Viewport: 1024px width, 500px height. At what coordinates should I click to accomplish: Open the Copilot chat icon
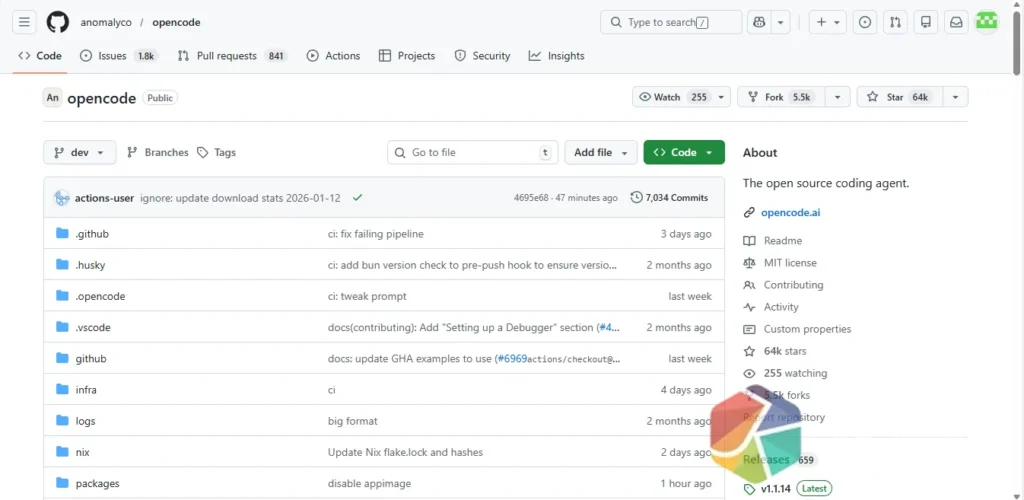(759, 22)
